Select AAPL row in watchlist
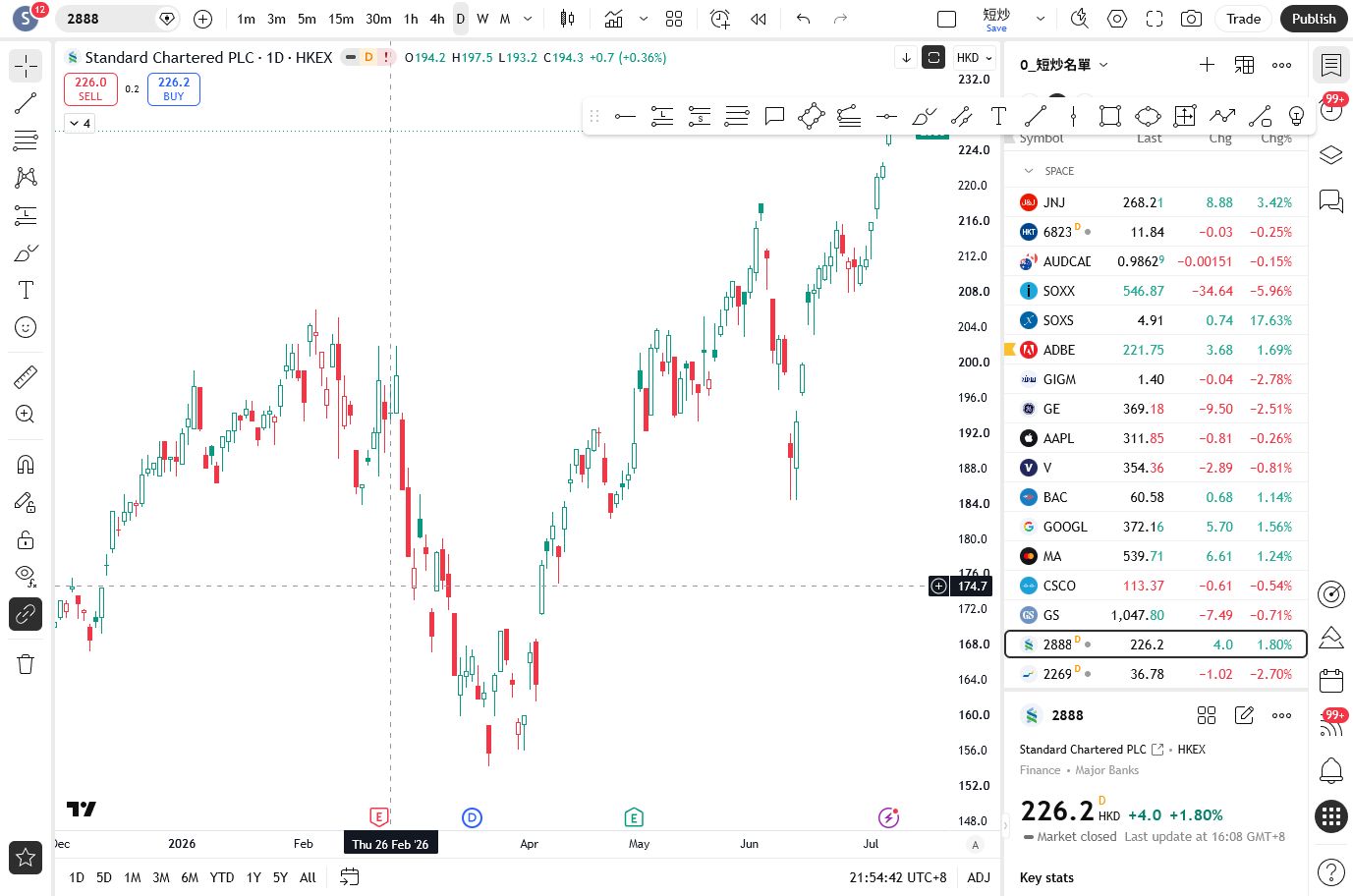 (1156, 438)
